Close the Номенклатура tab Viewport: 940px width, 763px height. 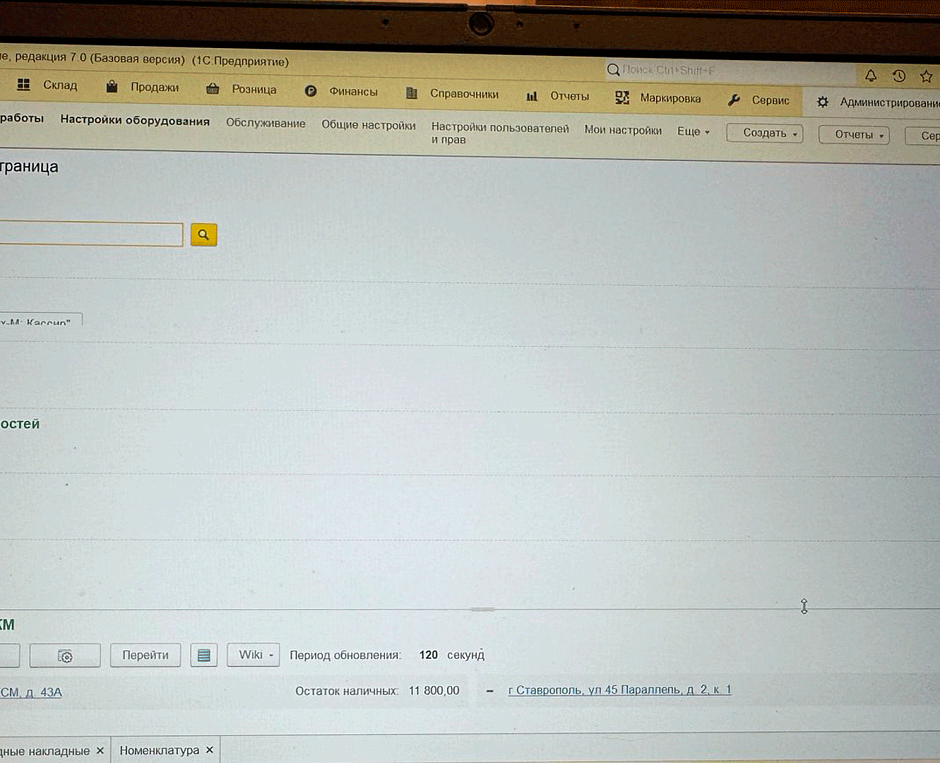210,750
